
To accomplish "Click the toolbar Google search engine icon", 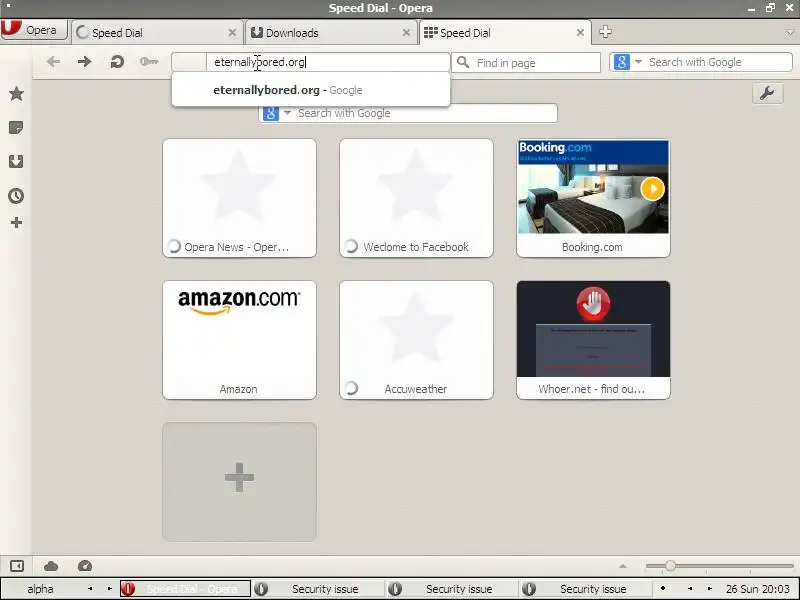I will pos(621,62).
